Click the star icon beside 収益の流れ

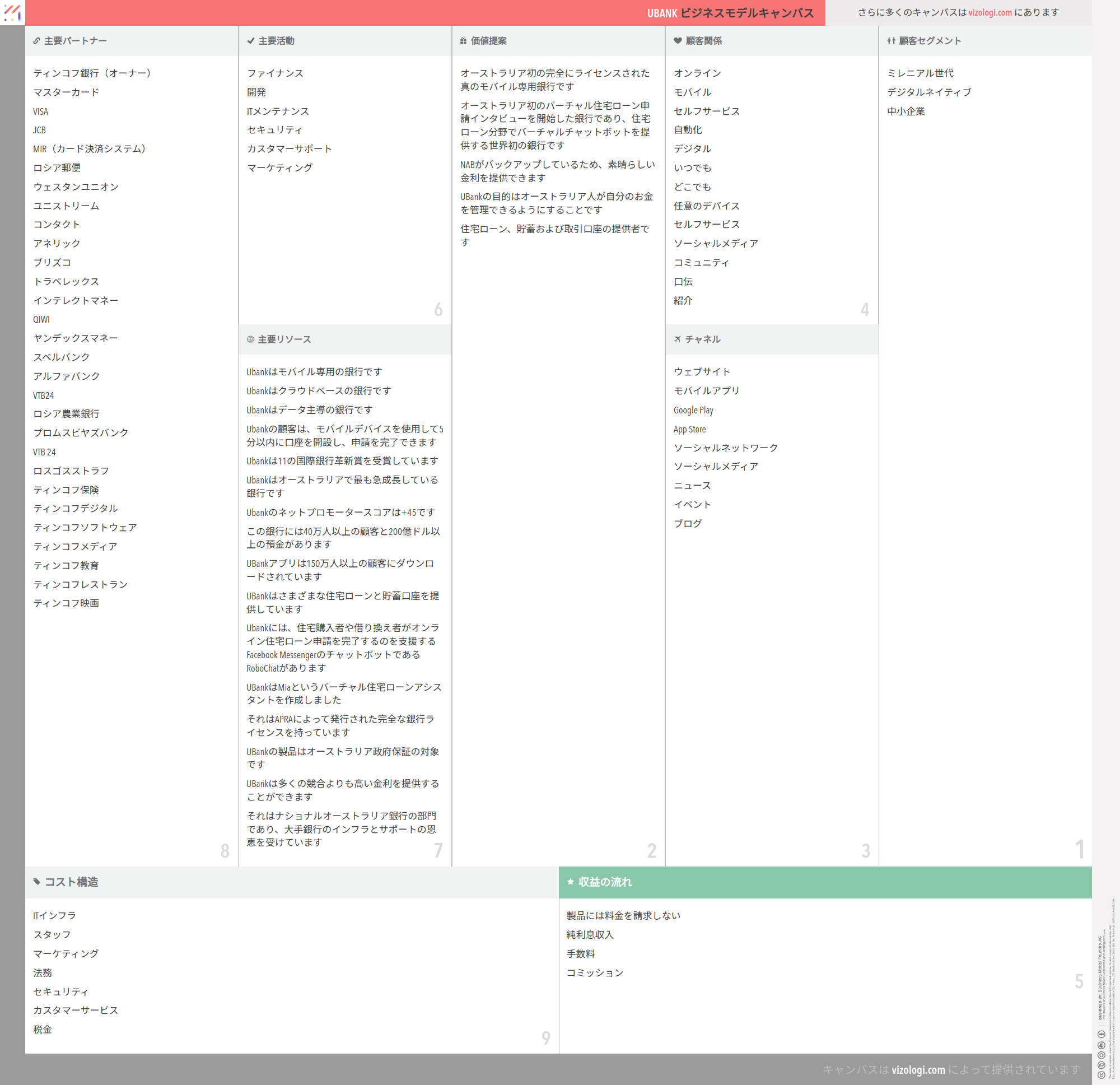point(570,882)
